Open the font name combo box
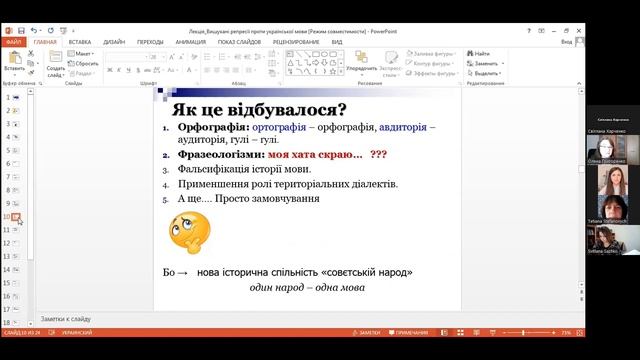This screenshot has height=360, width=640. click(x=127, y=57)
